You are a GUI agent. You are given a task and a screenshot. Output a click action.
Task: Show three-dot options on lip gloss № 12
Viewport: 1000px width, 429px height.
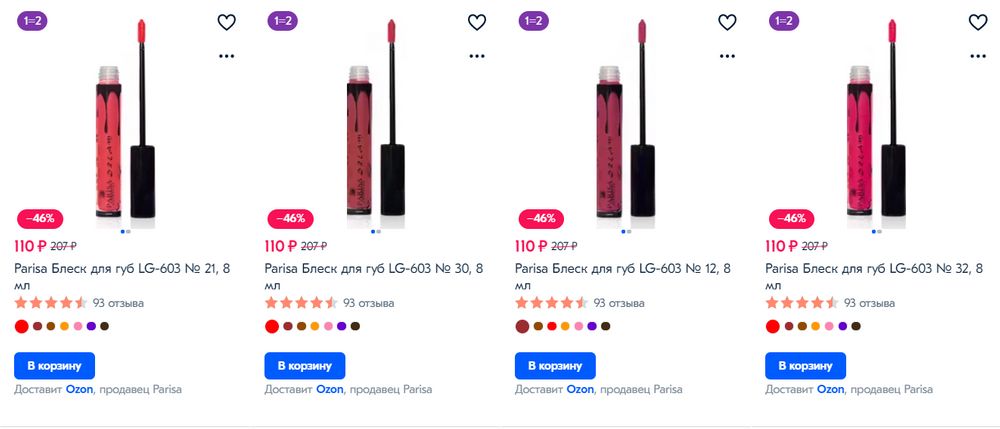(727, 56)
